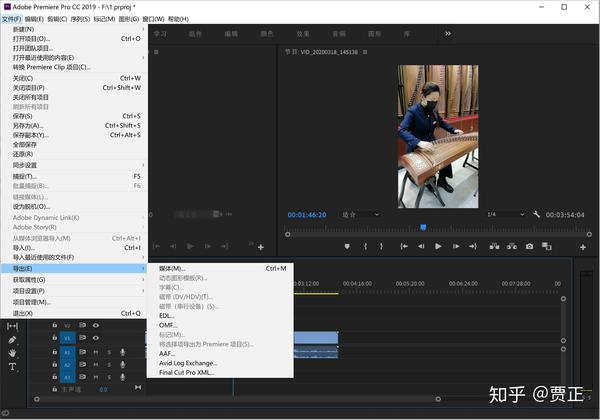Select 导入(I)... in File menu
This screenshot has width=600, height=420.
click(x=74, y=248)
